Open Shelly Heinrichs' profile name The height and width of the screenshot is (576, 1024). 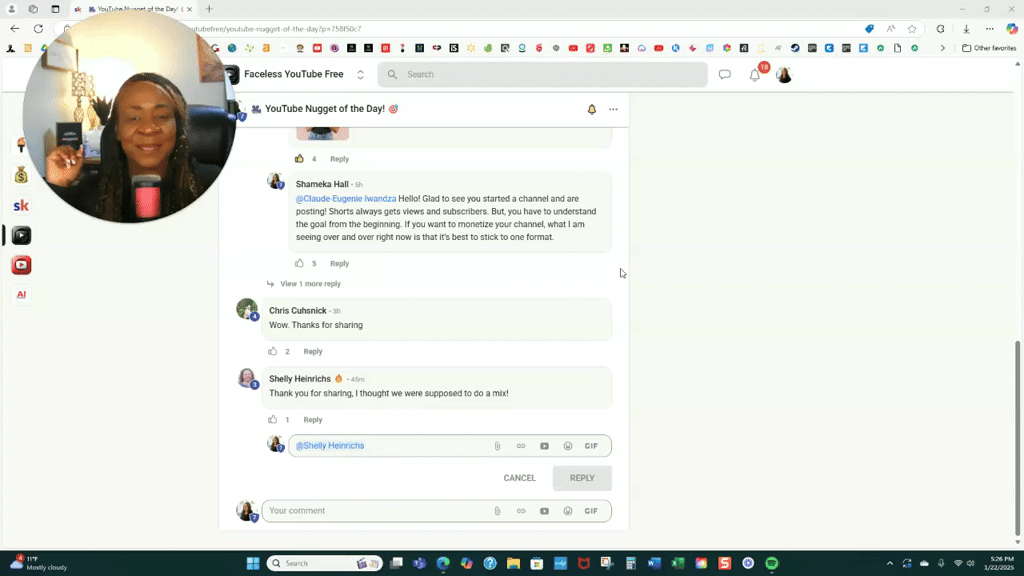[x=300, y=379]
